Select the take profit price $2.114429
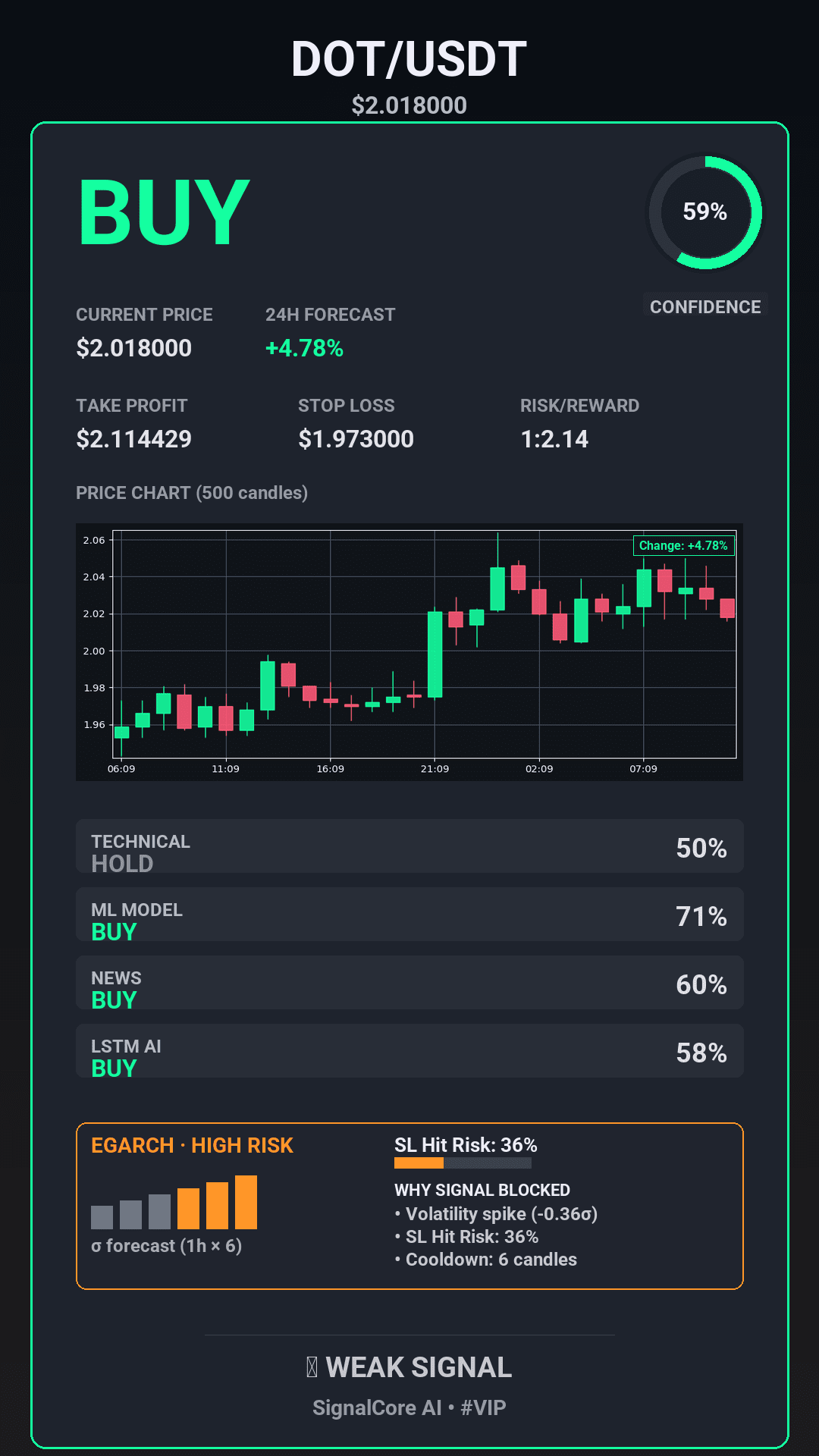This screenshot has height=1456, width=819. coord(134,439)
